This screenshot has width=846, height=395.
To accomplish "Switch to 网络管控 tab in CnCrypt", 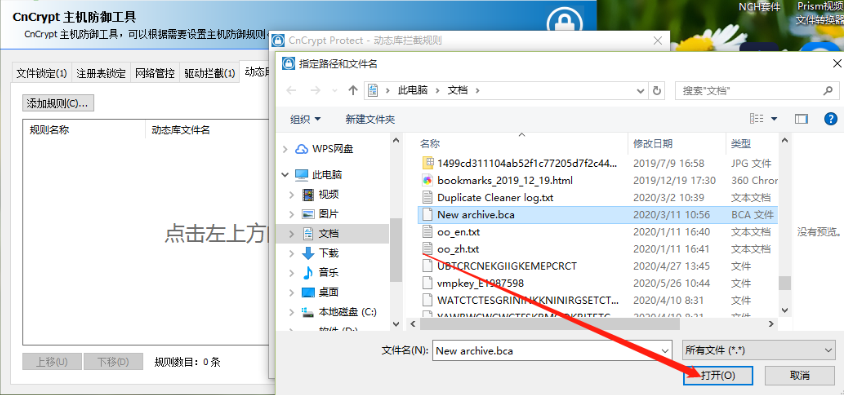I will (x=155, y=73).
